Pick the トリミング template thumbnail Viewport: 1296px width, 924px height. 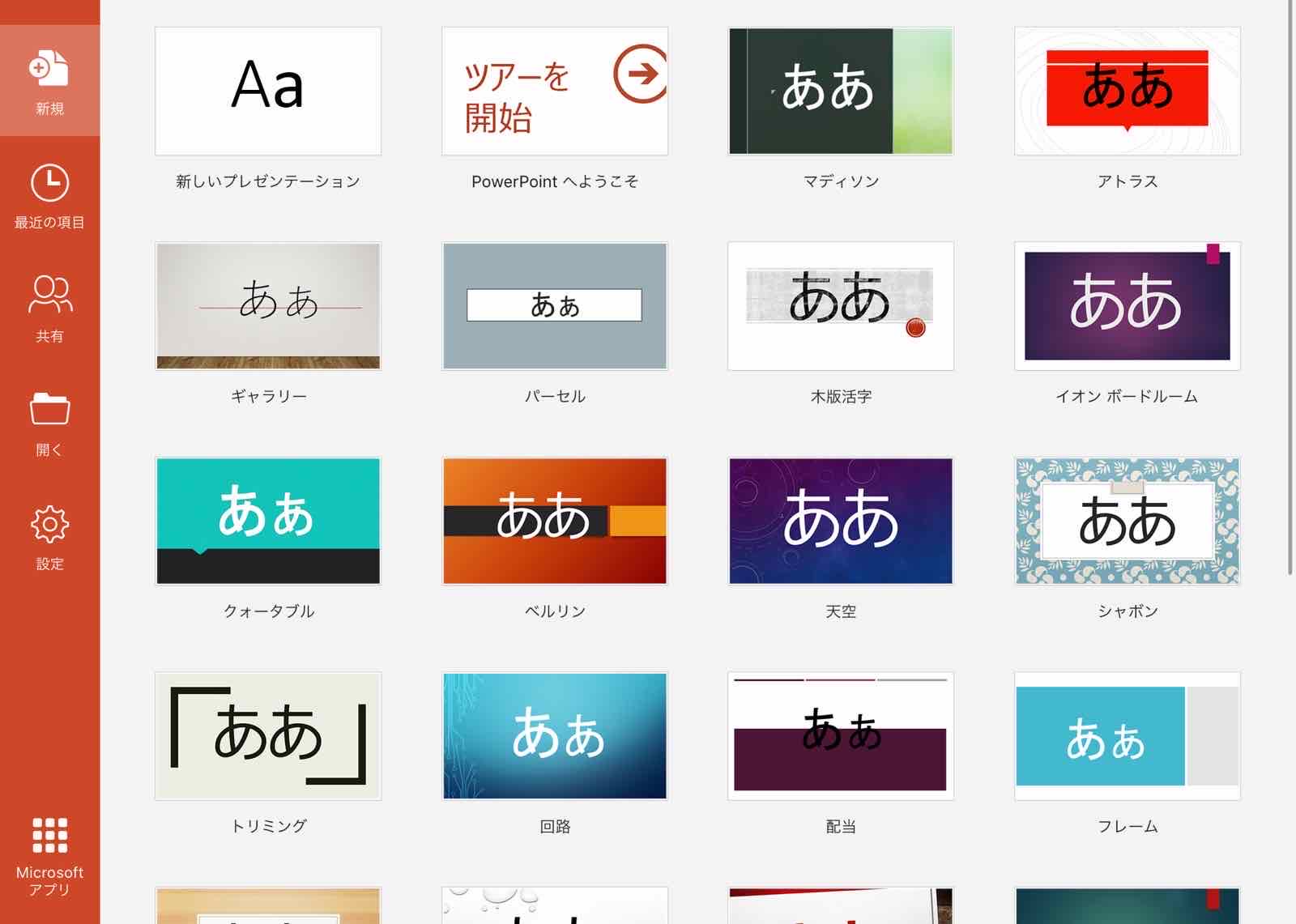click(268, 736)
